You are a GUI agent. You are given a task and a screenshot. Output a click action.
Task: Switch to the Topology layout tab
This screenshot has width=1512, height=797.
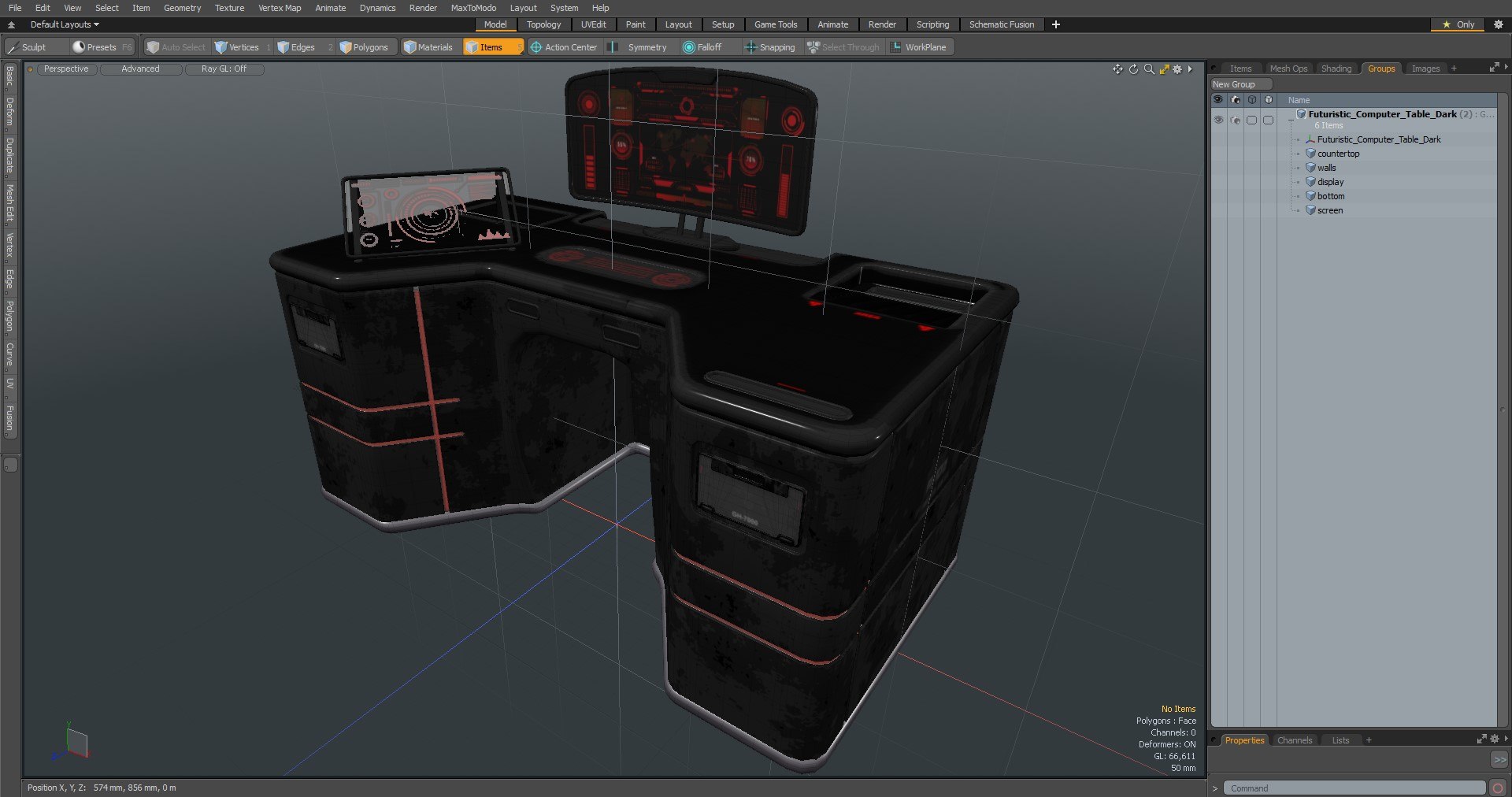coord(543,24)
